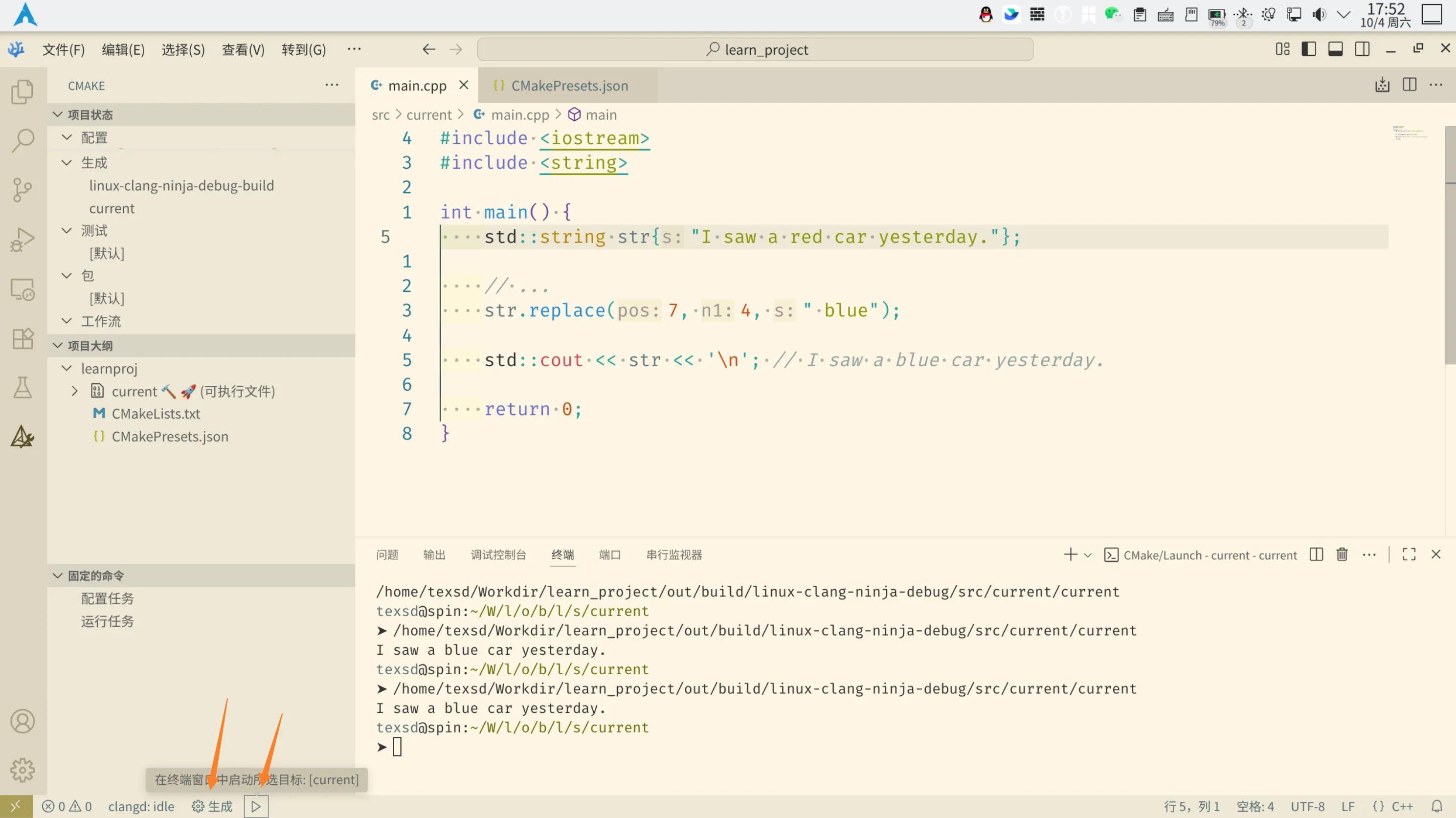Click 生成 build button in status bar

[x=213, y=806]
